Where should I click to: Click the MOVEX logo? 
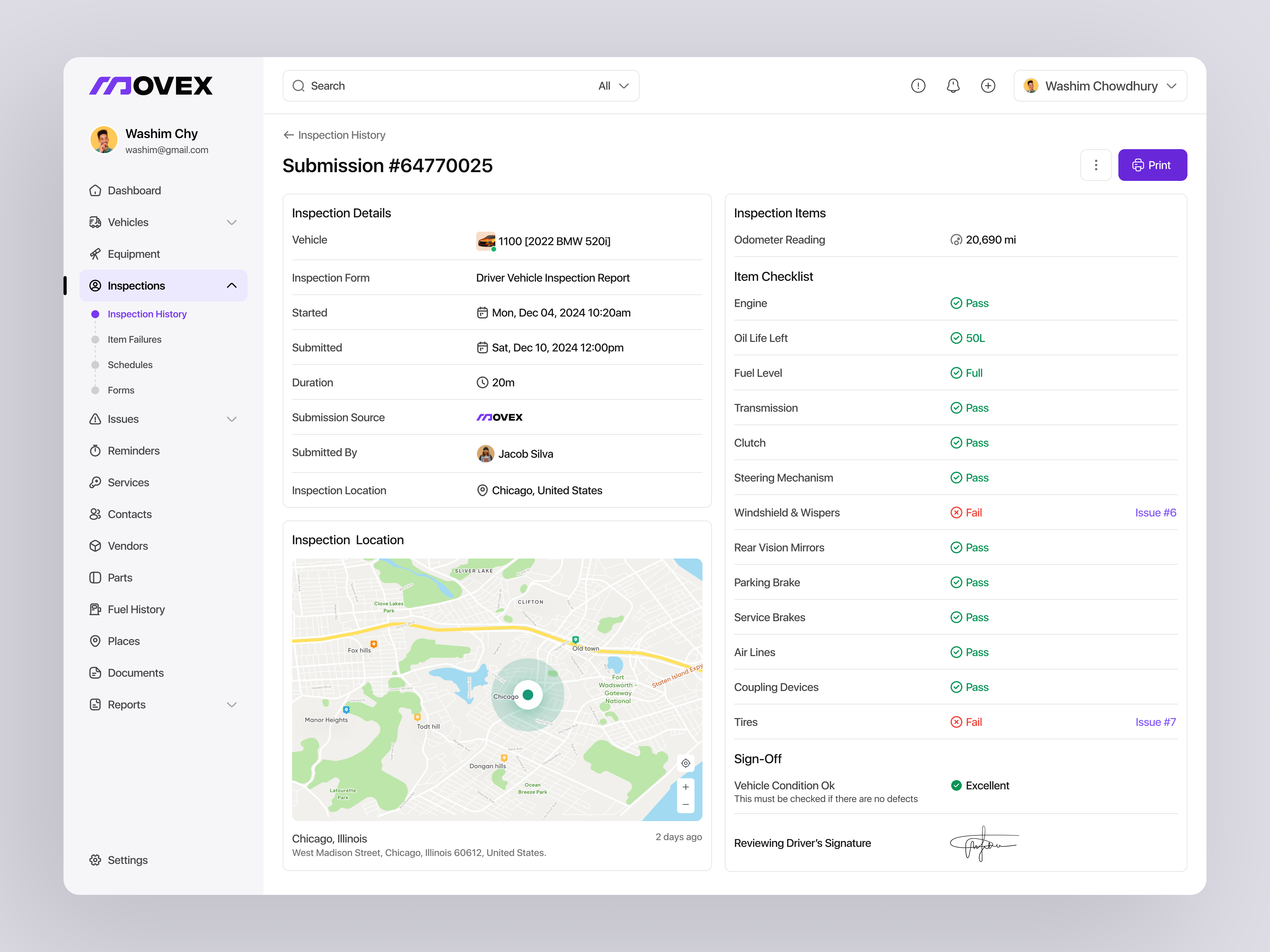(x=151, y=85)
